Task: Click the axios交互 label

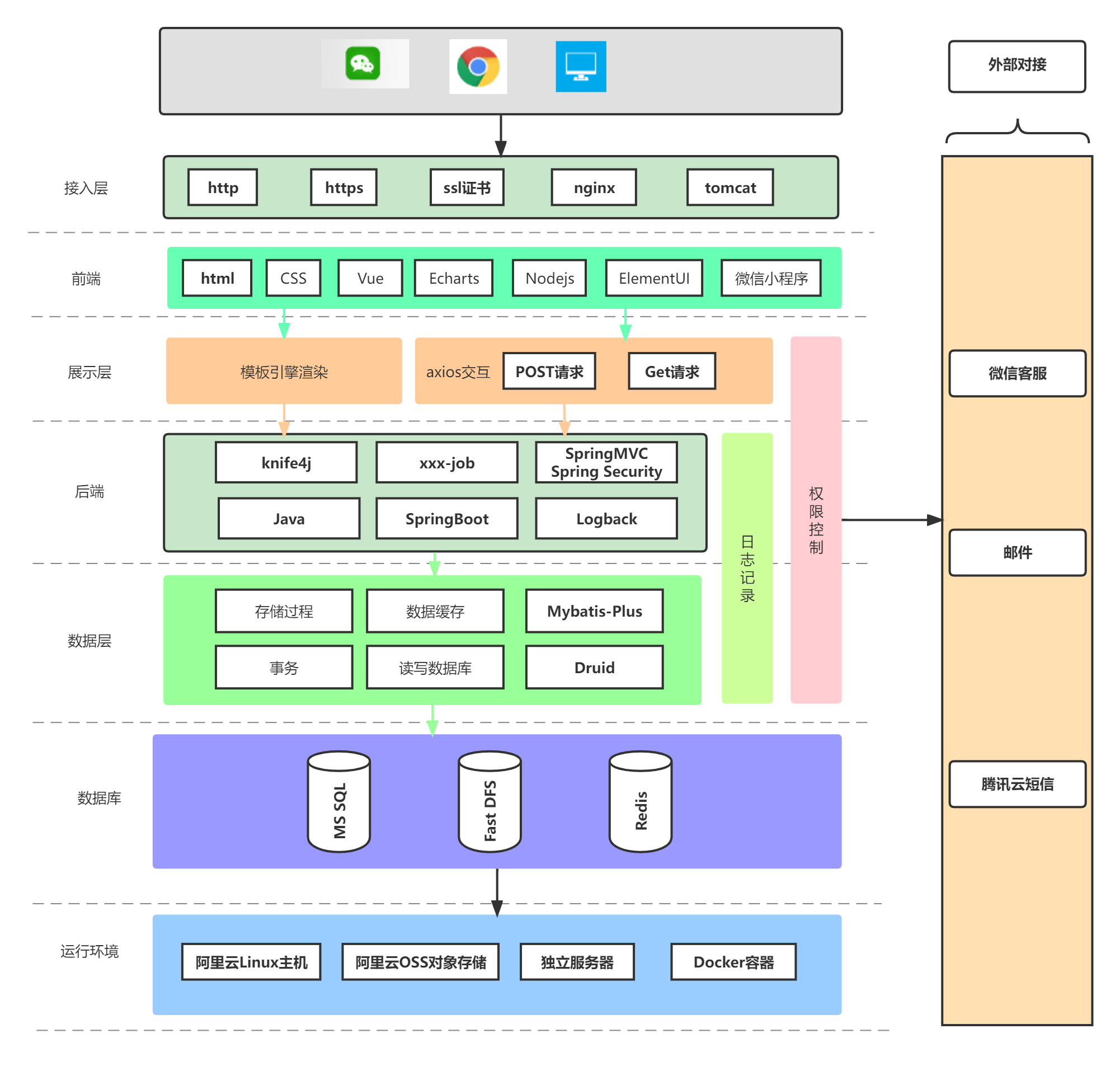Action: [458, 372]
